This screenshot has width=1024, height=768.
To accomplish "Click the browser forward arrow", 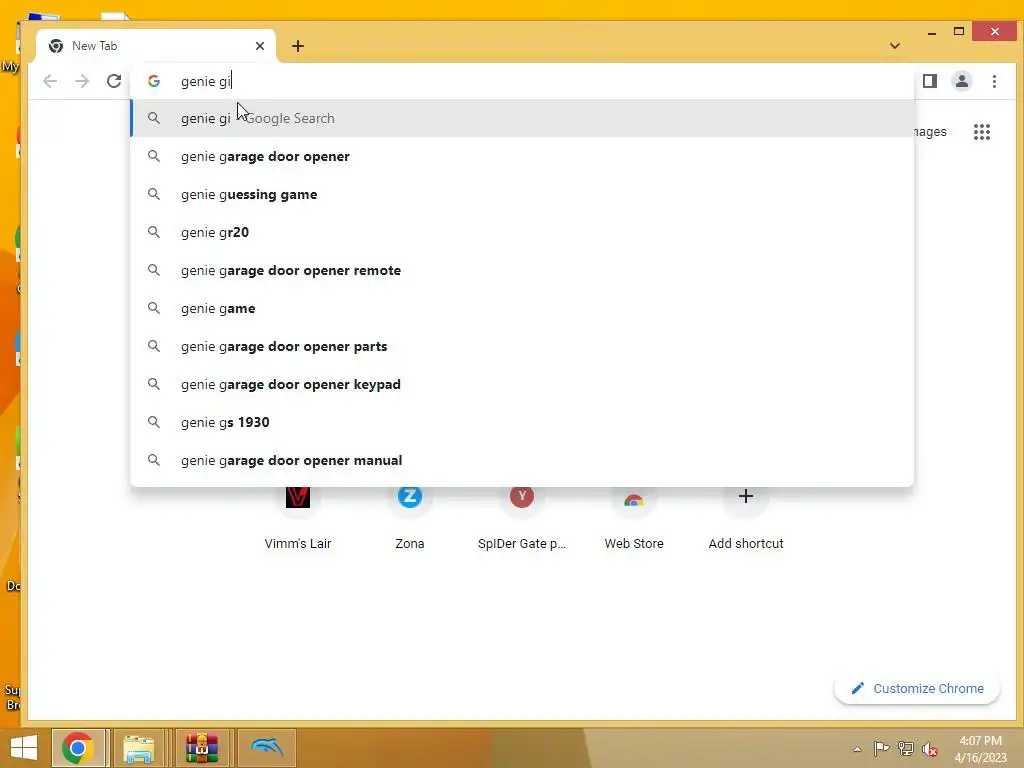I will coord(82,81).
